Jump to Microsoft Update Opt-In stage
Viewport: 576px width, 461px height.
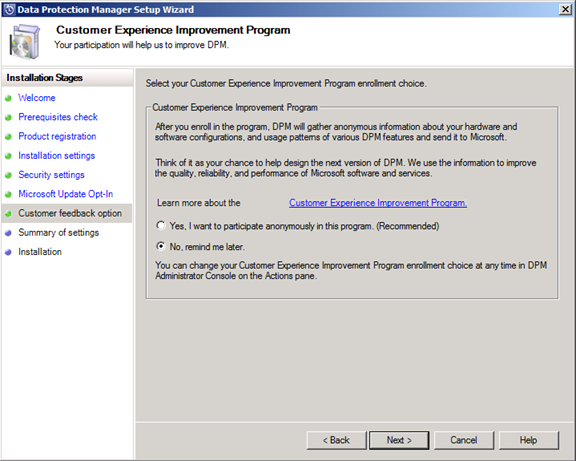(x=66, y=194)
